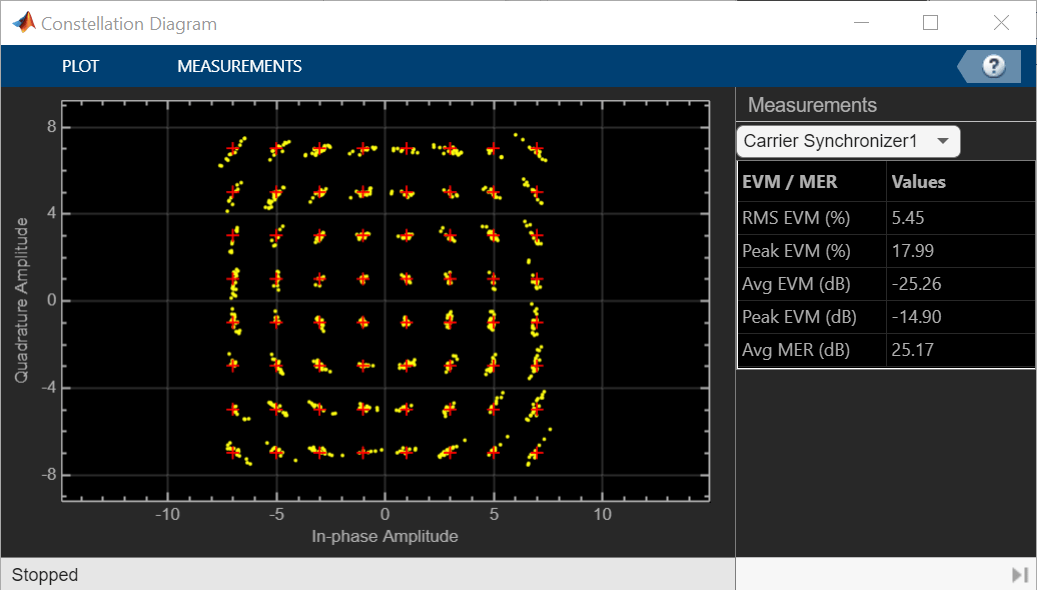This screenshot has width=1037, height=590.
Task: Maximize the Constellation Diagram window
Action: point(931,22)
